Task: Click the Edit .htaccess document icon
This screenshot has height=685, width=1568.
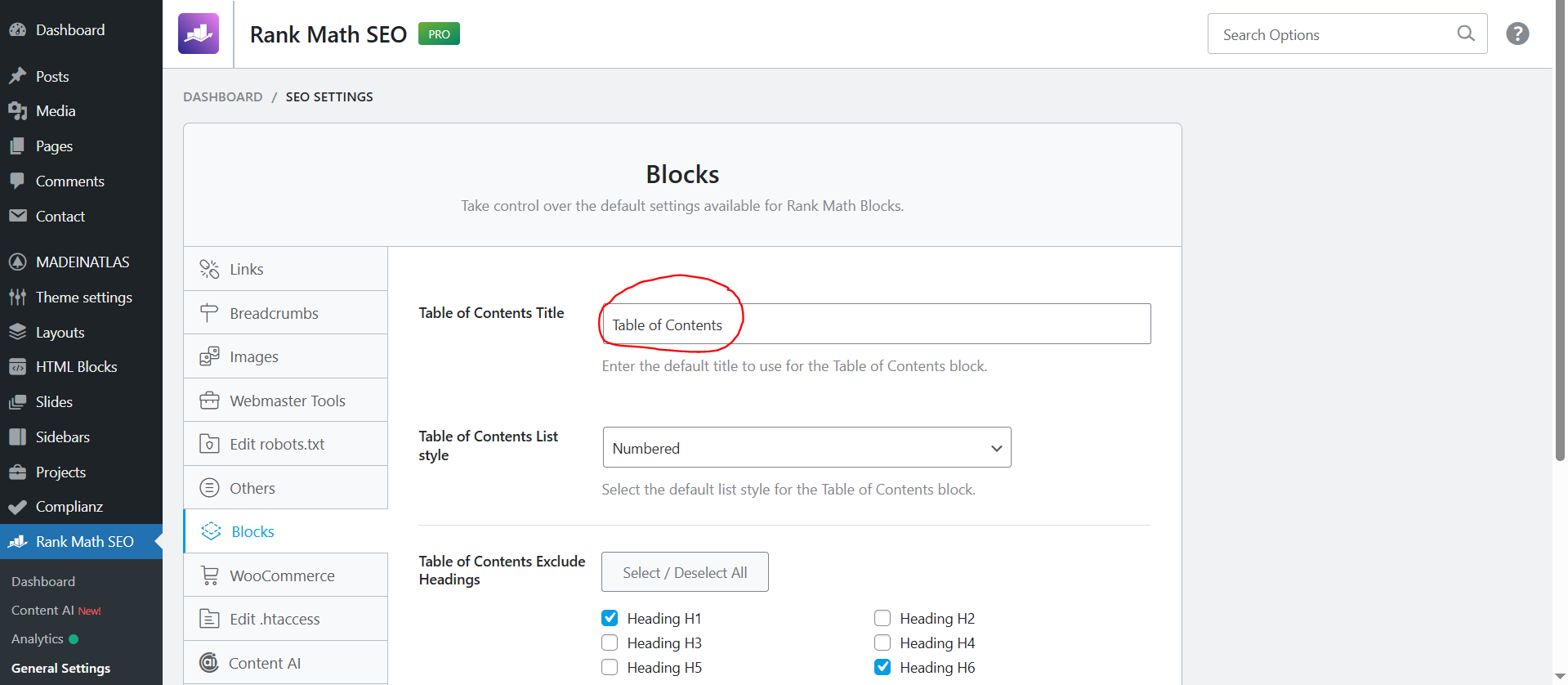Action: click(209, 619)
